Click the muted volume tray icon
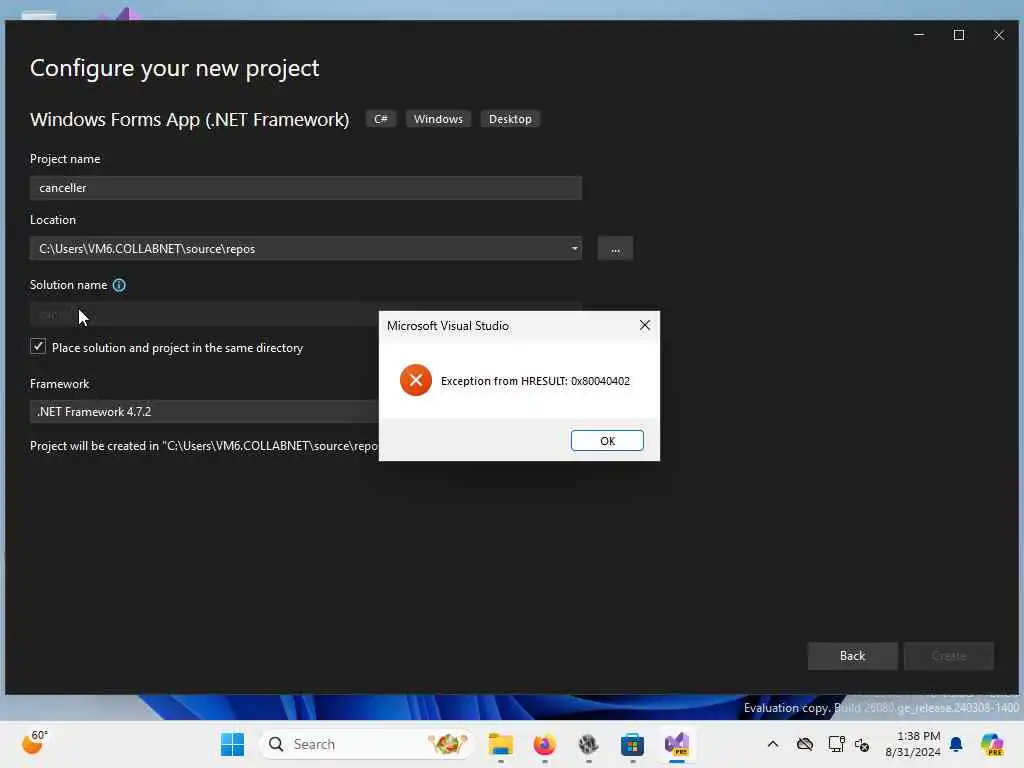This screenshot has width=1024, height=768. click(862, 744)
